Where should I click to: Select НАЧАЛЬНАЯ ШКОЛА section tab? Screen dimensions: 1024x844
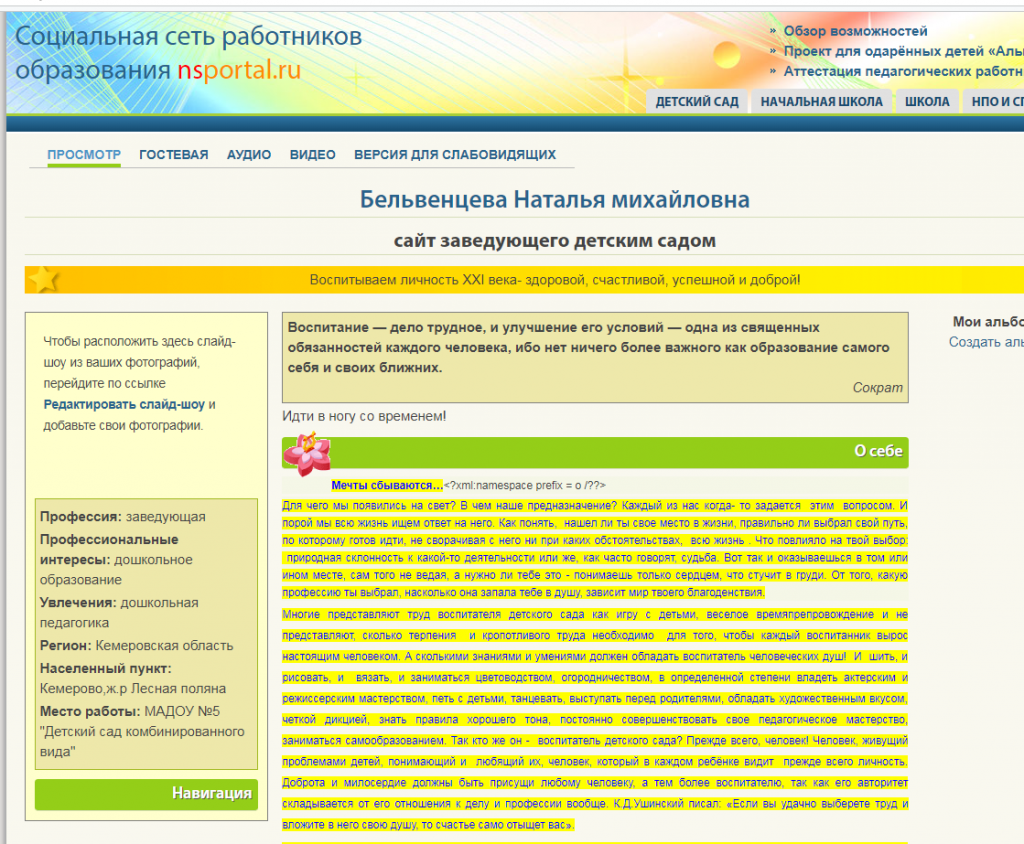822,101
